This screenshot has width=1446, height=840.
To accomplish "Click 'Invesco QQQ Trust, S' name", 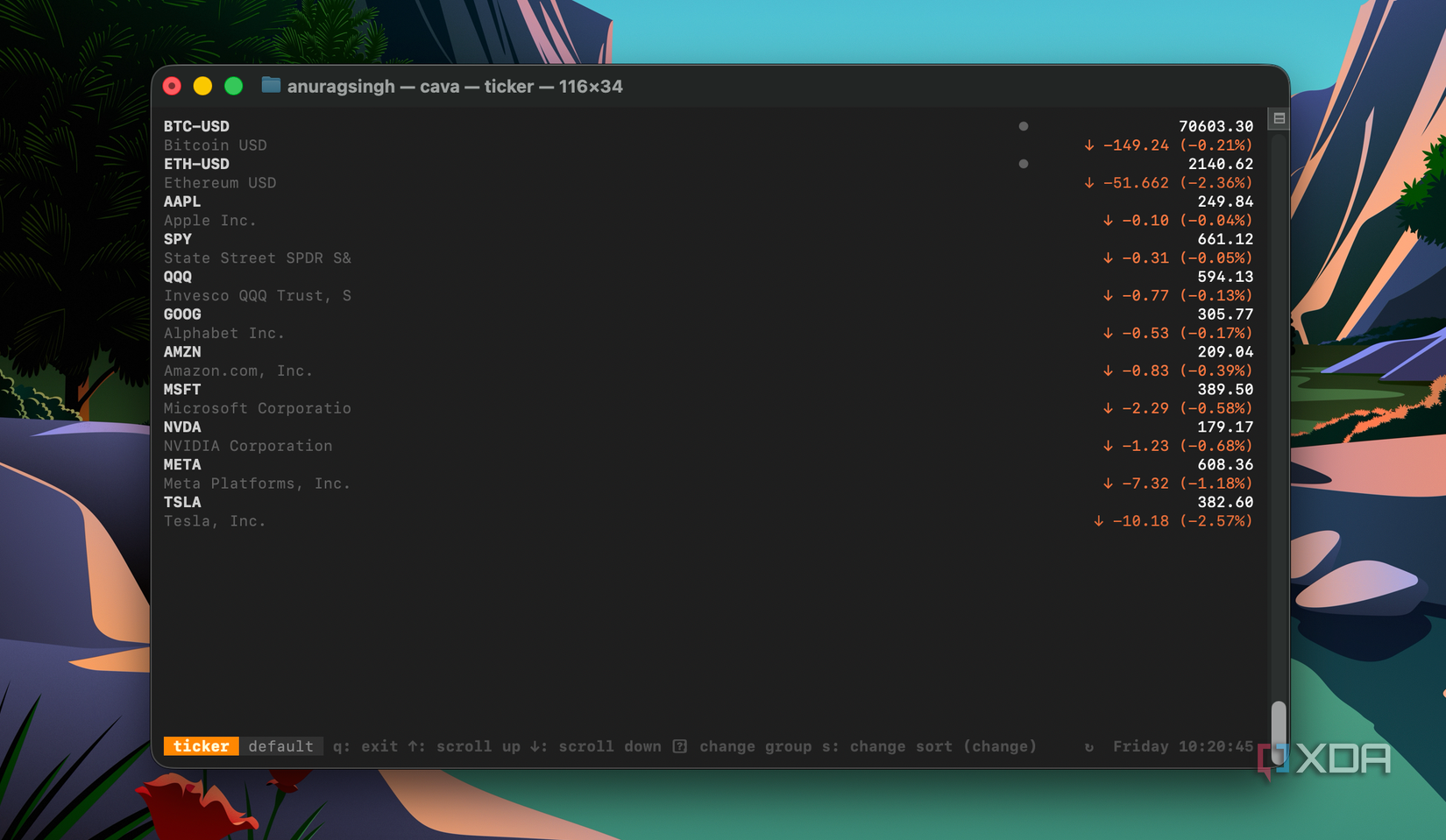I will coord(258,296).
